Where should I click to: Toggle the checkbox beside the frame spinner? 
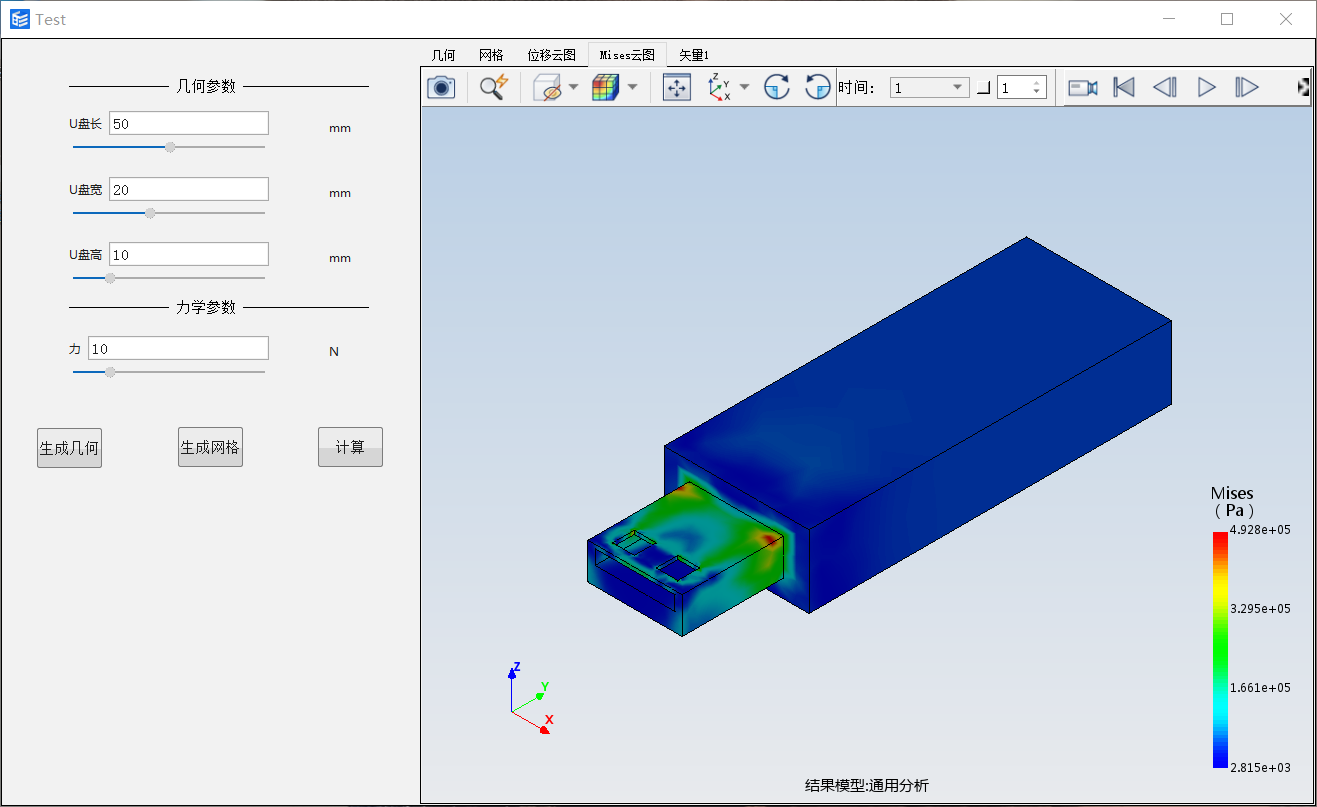pyautogui.click(x=983, y=88)
